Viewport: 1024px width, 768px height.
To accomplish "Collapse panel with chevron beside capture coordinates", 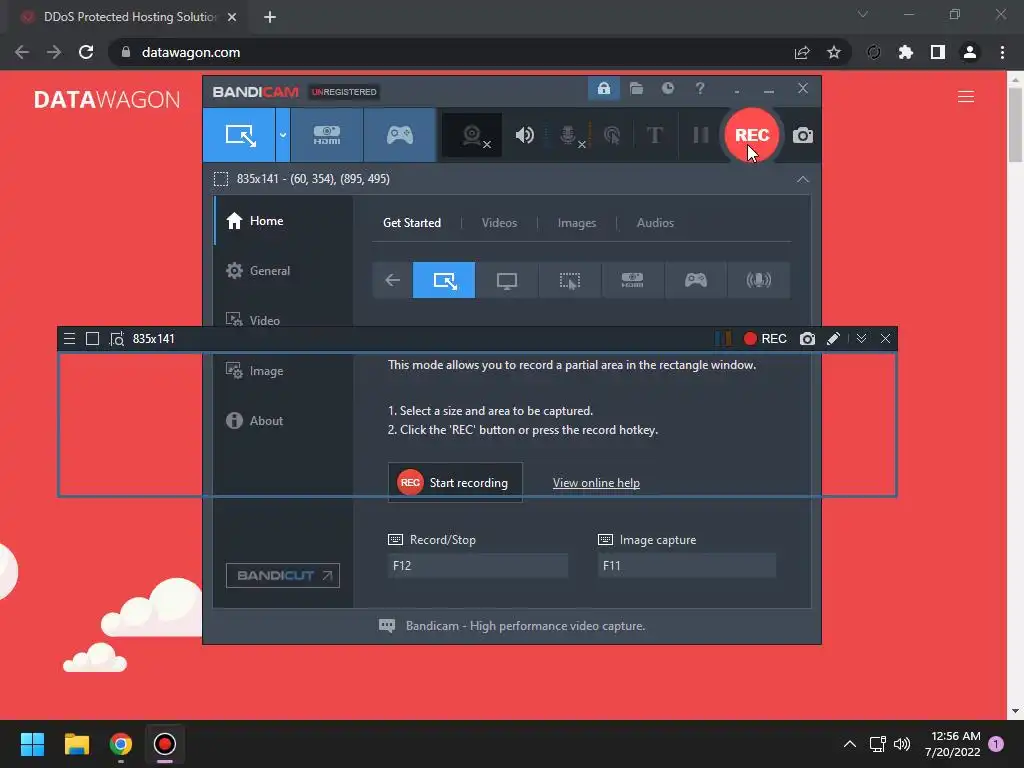I will pyautogui.click(x=803, y=179).
